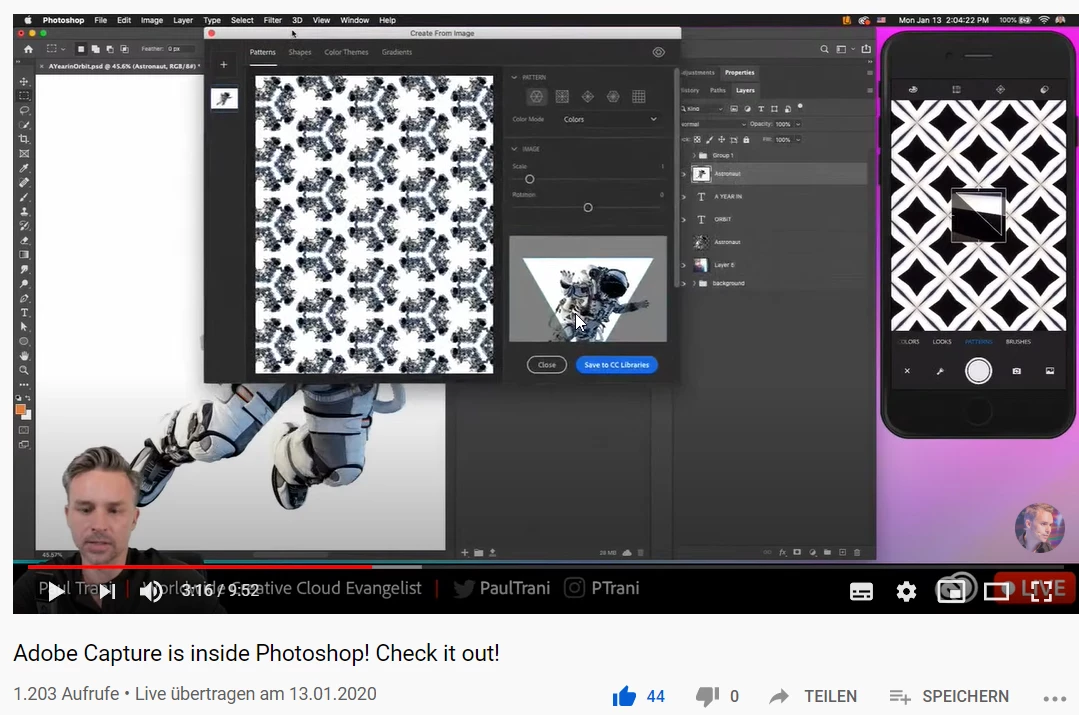Open the Paths panel tab
1079x715 pixels.
pos(718,90)
